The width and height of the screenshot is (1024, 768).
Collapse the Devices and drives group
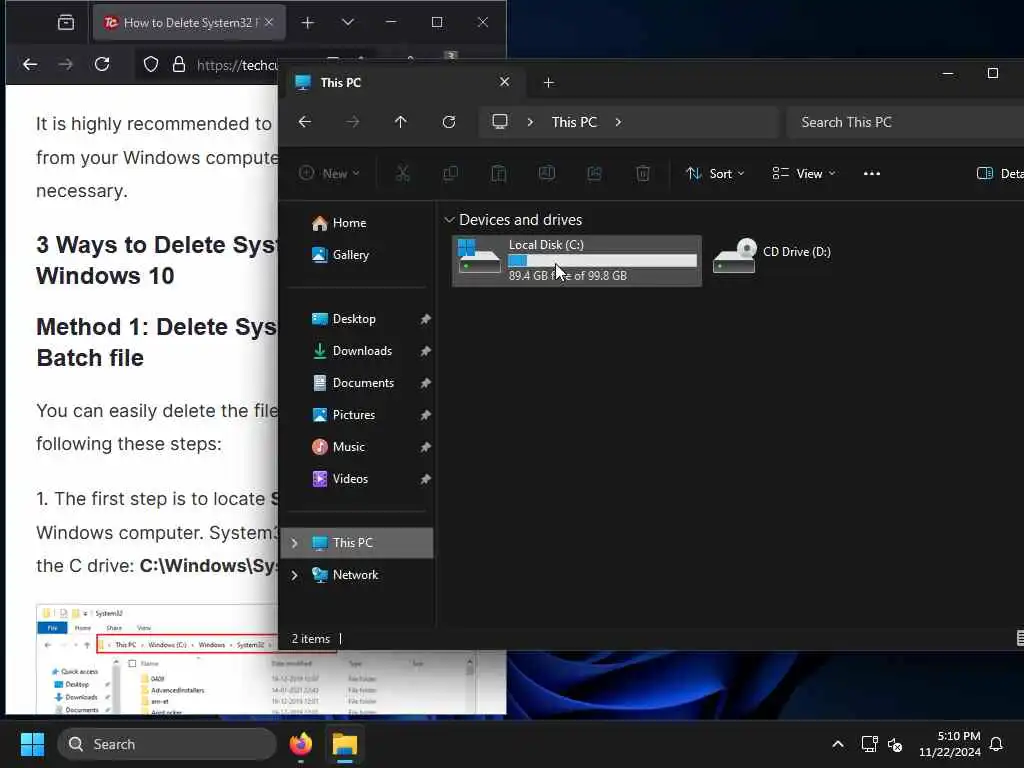pyautogui.click(x=449, y=220)
